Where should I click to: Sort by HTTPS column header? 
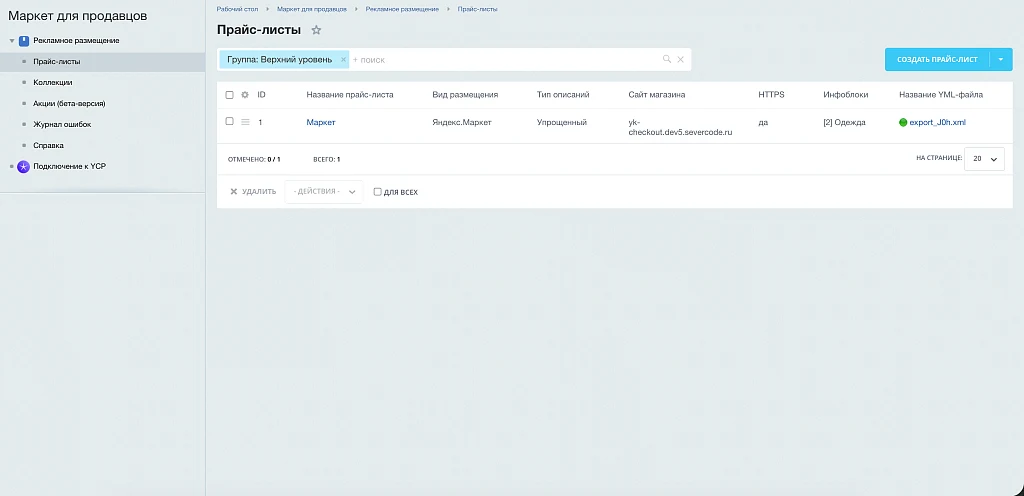[x=771, y=95]
